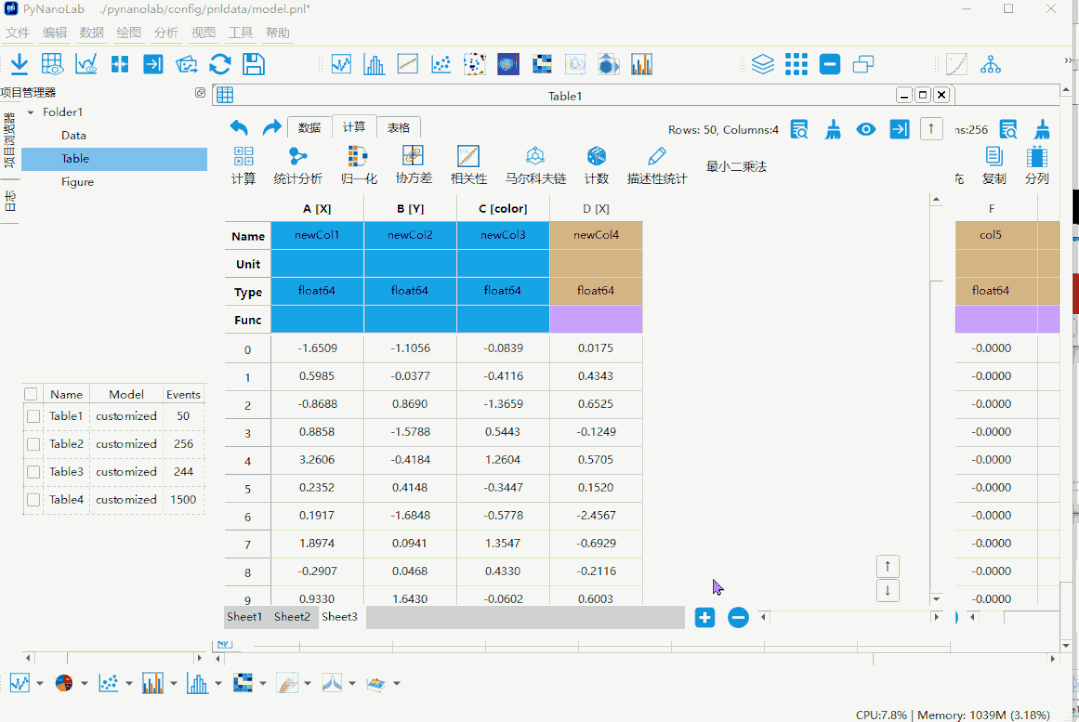This screenshot has height=722, width=1079.
Task: Click the export images icon
Action: pyautogui.click(x=186, y=64)
